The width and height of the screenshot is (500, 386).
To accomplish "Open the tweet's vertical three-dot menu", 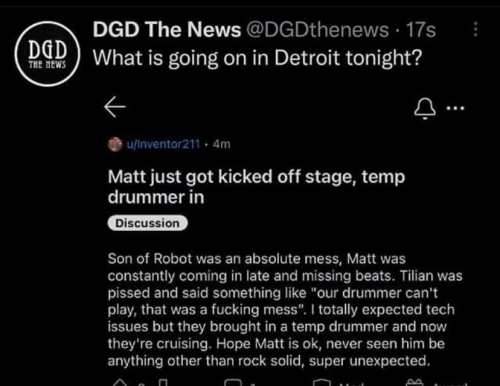I will point(476,29).
